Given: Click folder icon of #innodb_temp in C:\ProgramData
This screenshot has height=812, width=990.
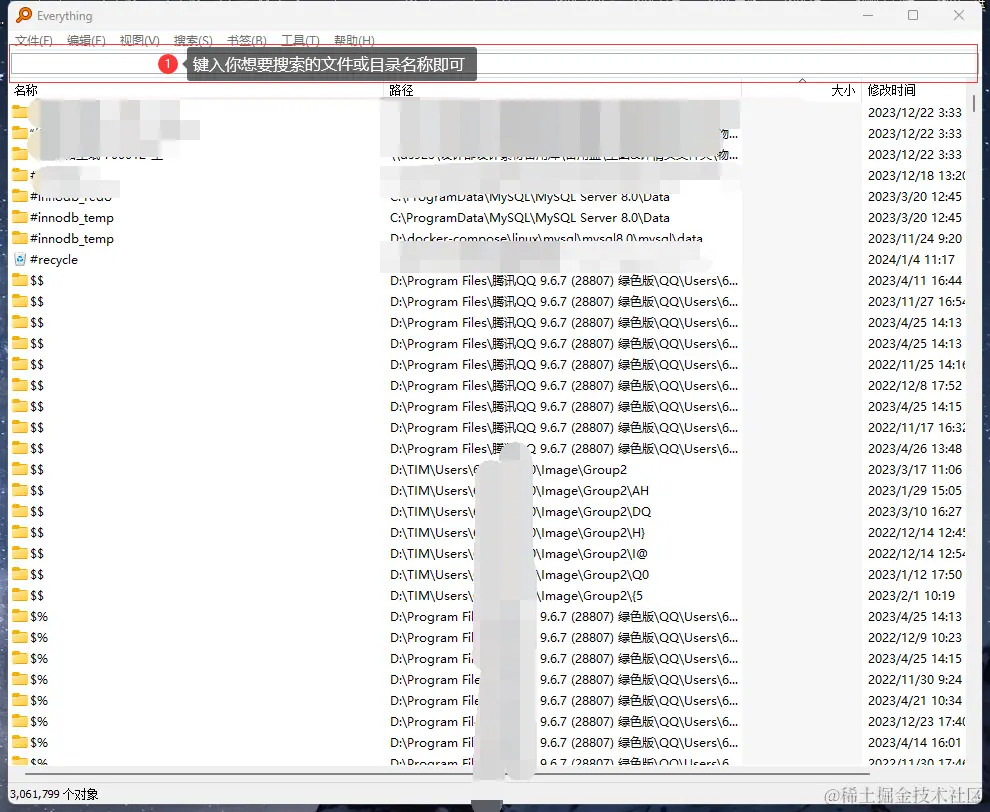Looking at the screenshot, I should pos(20,217).
